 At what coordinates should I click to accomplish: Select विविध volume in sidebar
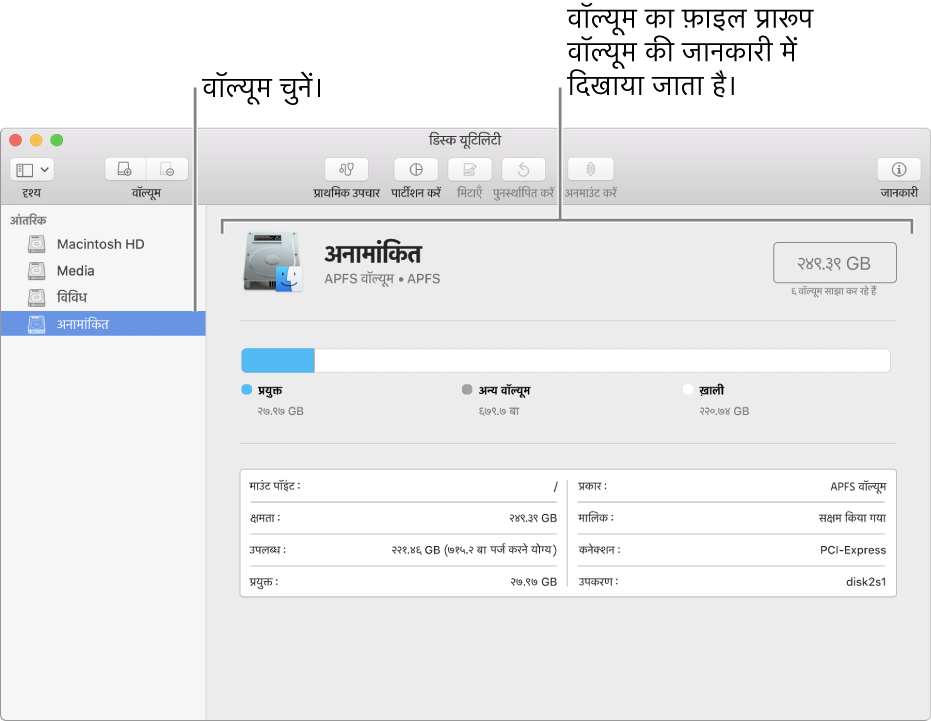point(103,297)
